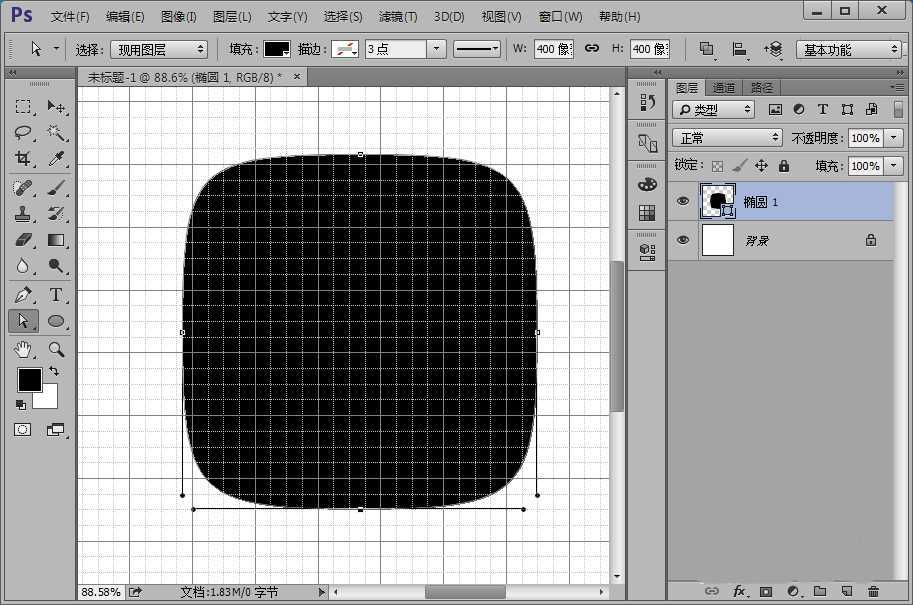
Task: Open the 基本功能 workspace dropdown
Action: pos(850,49)
